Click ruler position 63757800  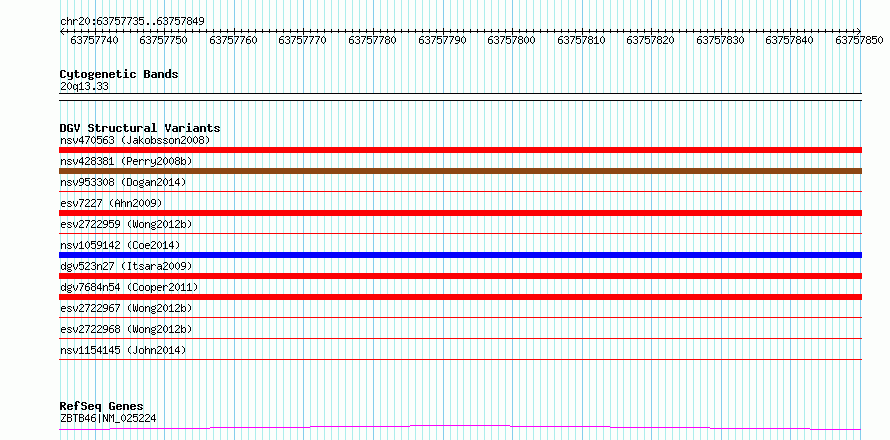click(512, 40)
